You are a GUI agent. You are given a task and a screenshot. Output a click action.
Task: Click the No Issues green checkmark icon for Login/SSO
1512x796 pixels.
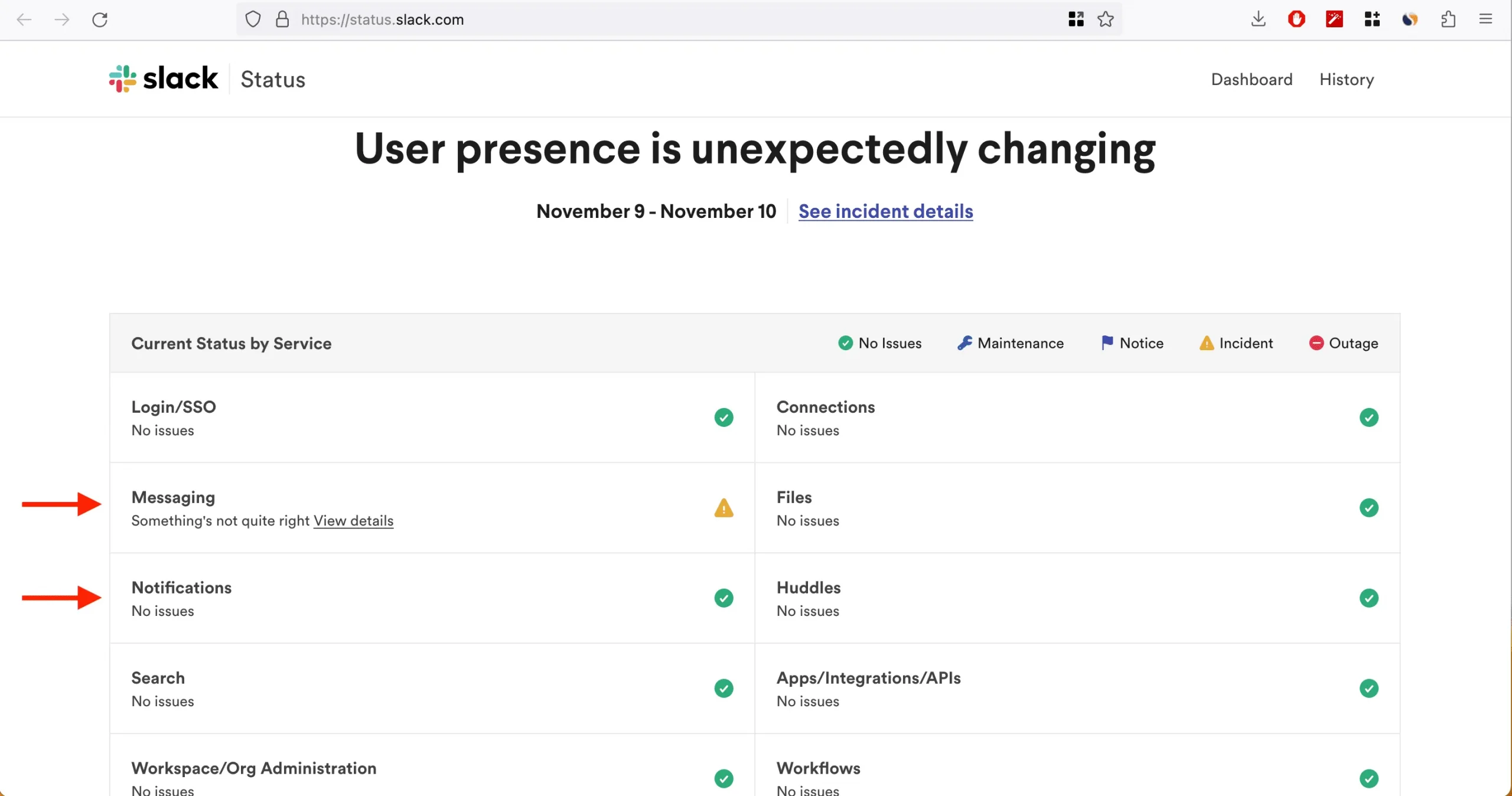(723, 417)
